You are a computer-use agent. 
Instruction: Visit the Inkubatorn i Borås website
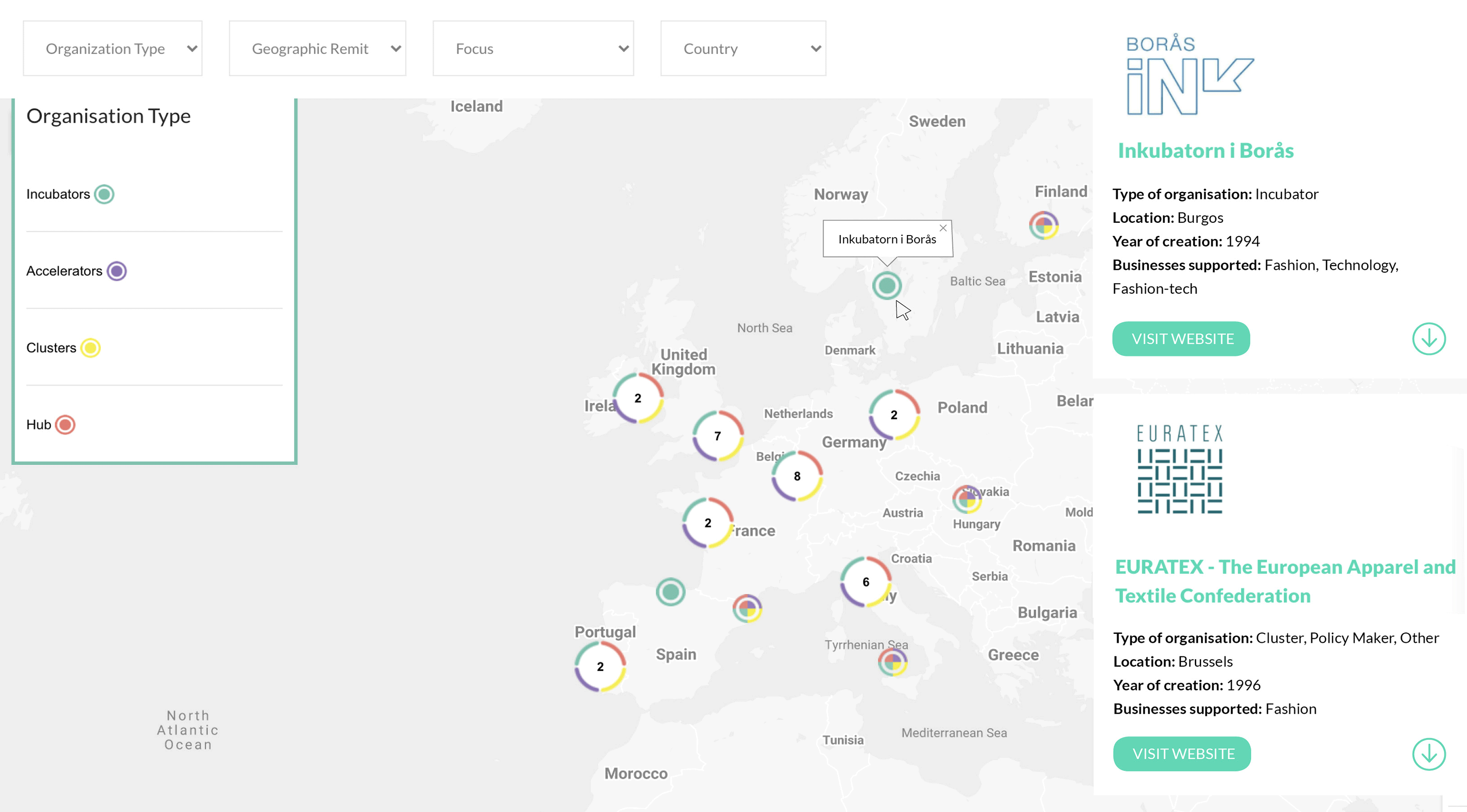(1181, 339)
